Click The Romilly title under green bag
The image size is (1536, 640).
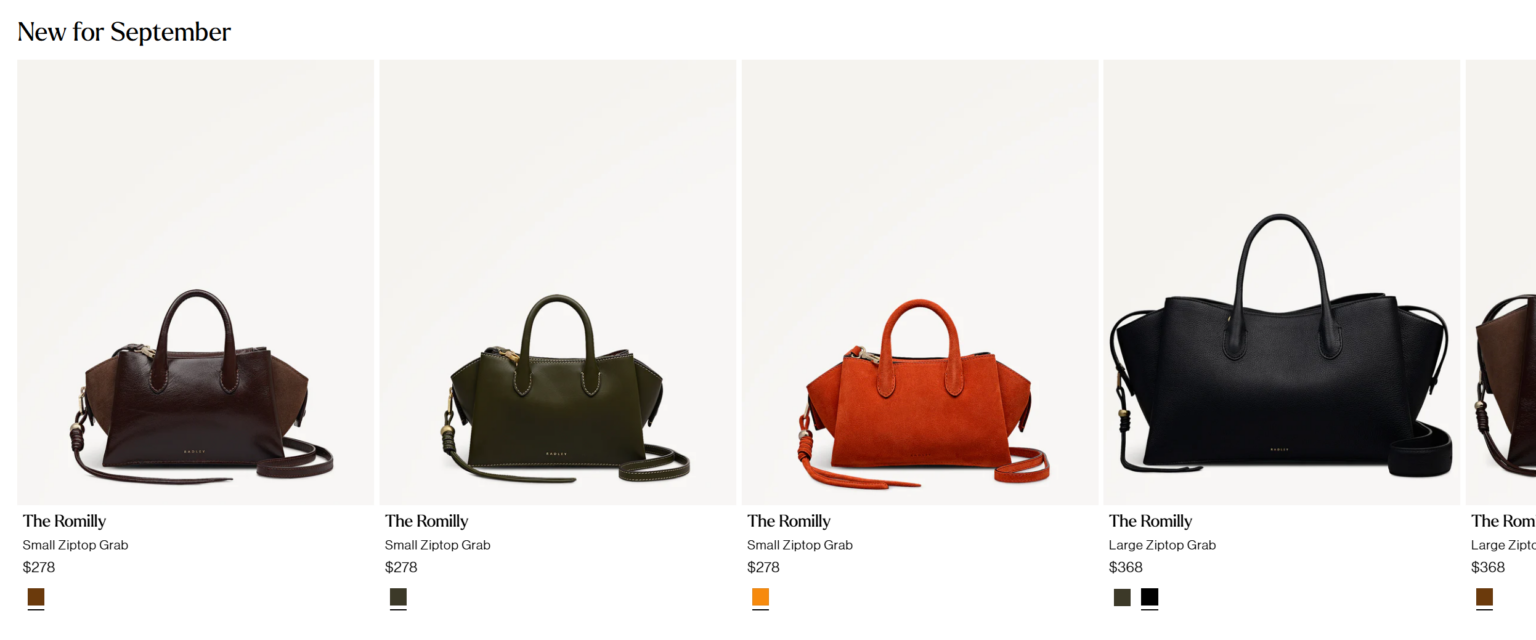tap(426, 521)
